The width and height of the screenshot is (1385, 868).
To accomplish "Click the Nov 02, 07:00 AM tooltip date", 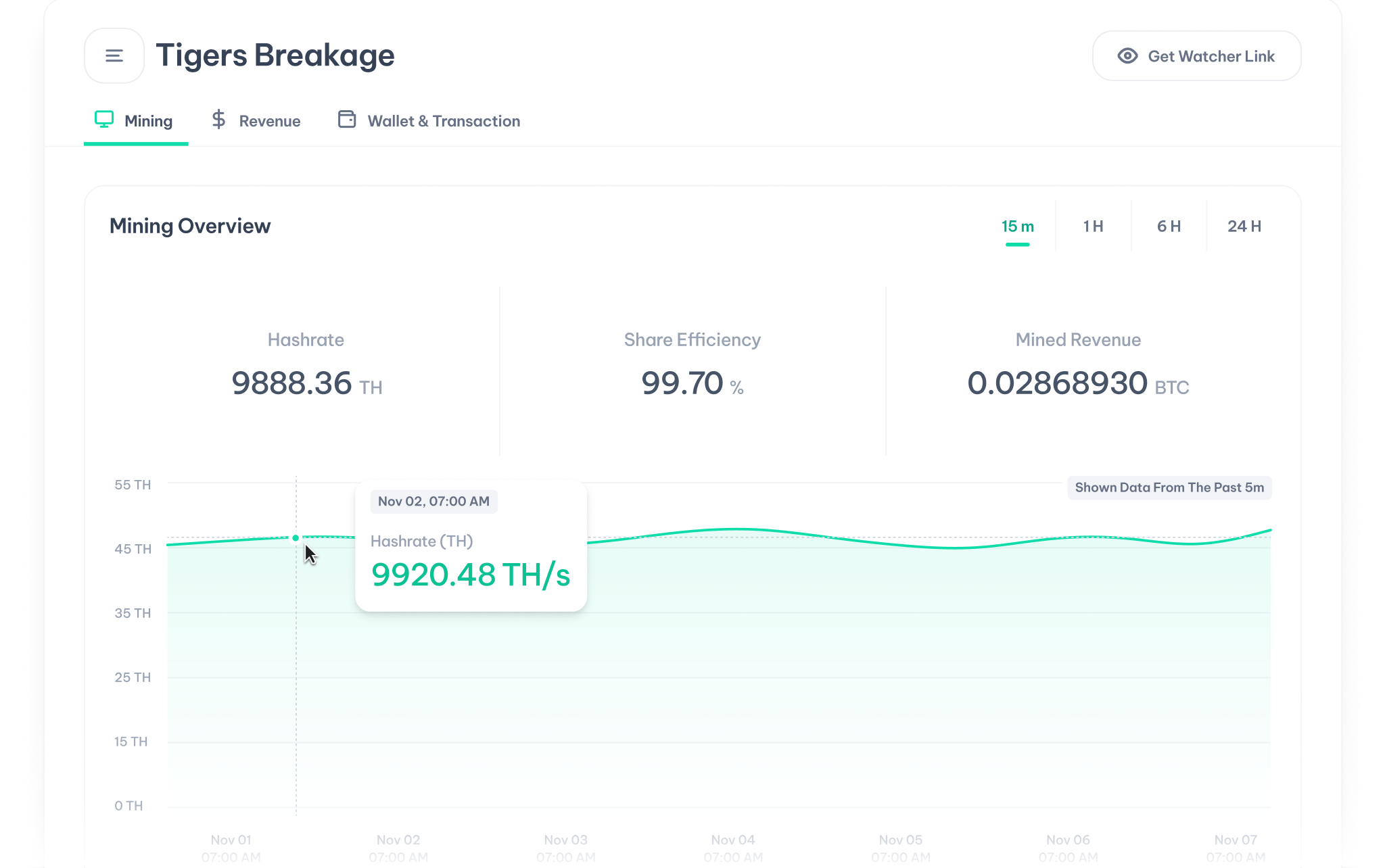I will pos(433,502).
